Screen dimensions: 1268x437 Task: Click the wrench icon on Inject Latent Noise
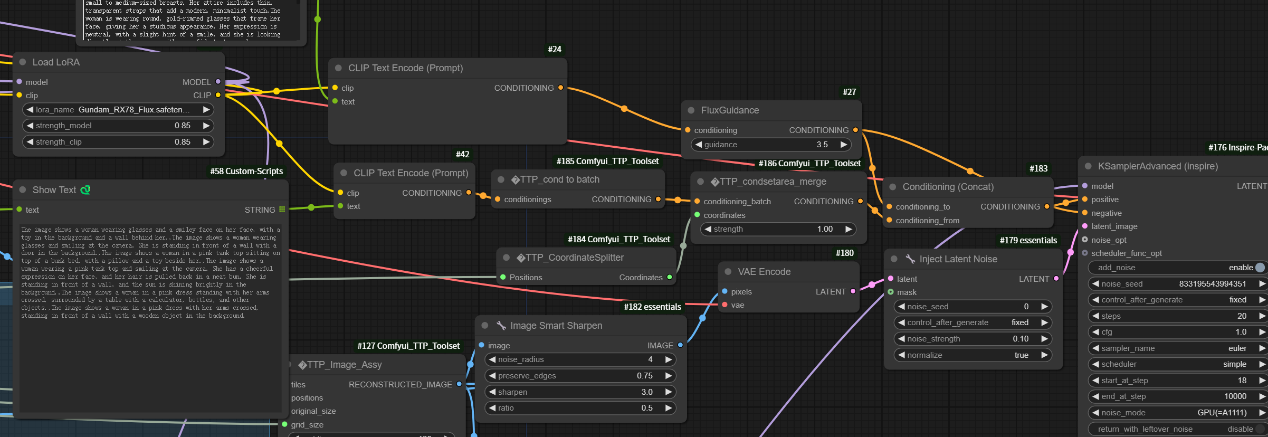tap(910, 259)
